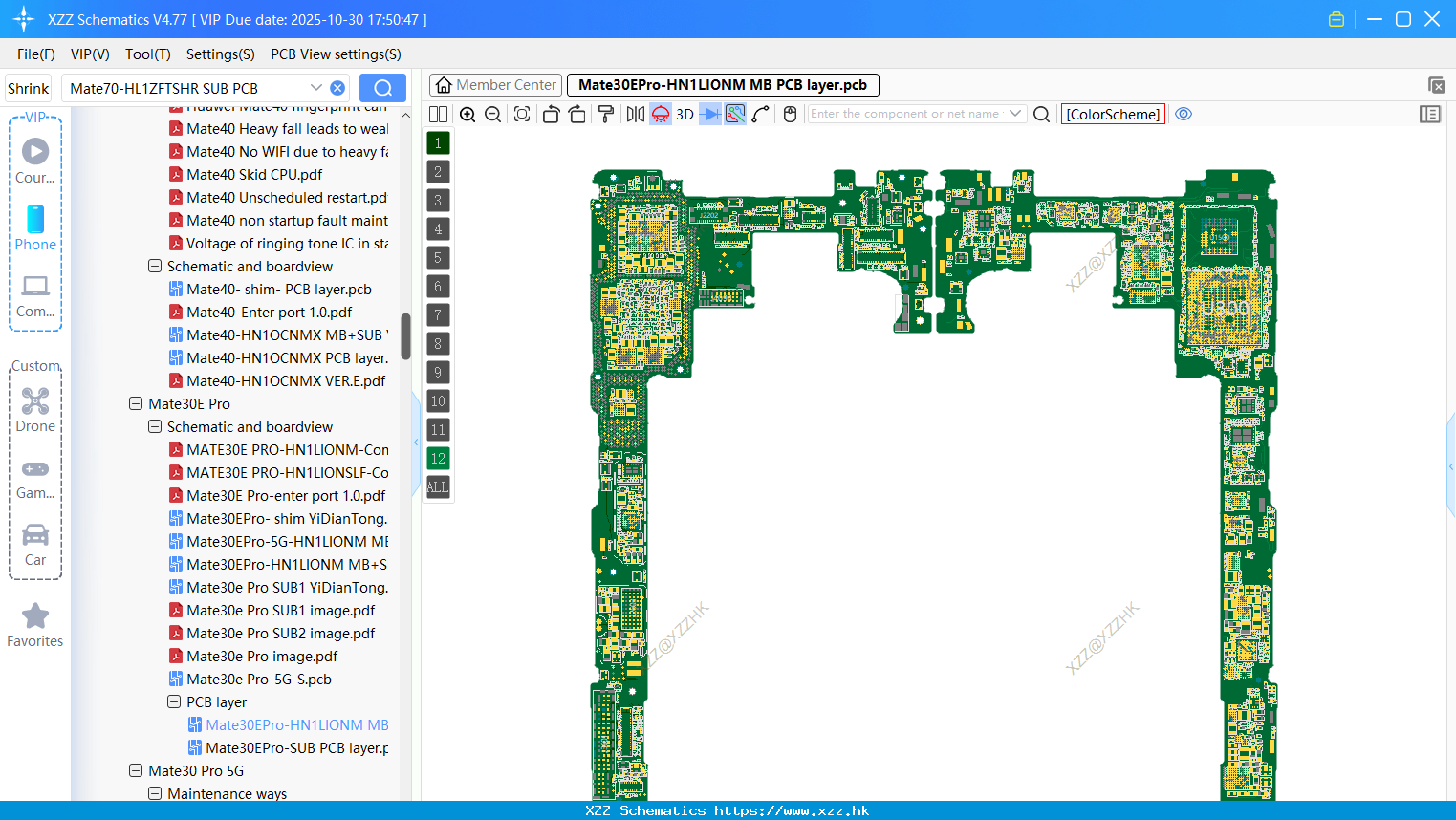This screenshot has height=820, width=1456.
Task: Open the File(F) menu
Action: click(x=36, y=54)
